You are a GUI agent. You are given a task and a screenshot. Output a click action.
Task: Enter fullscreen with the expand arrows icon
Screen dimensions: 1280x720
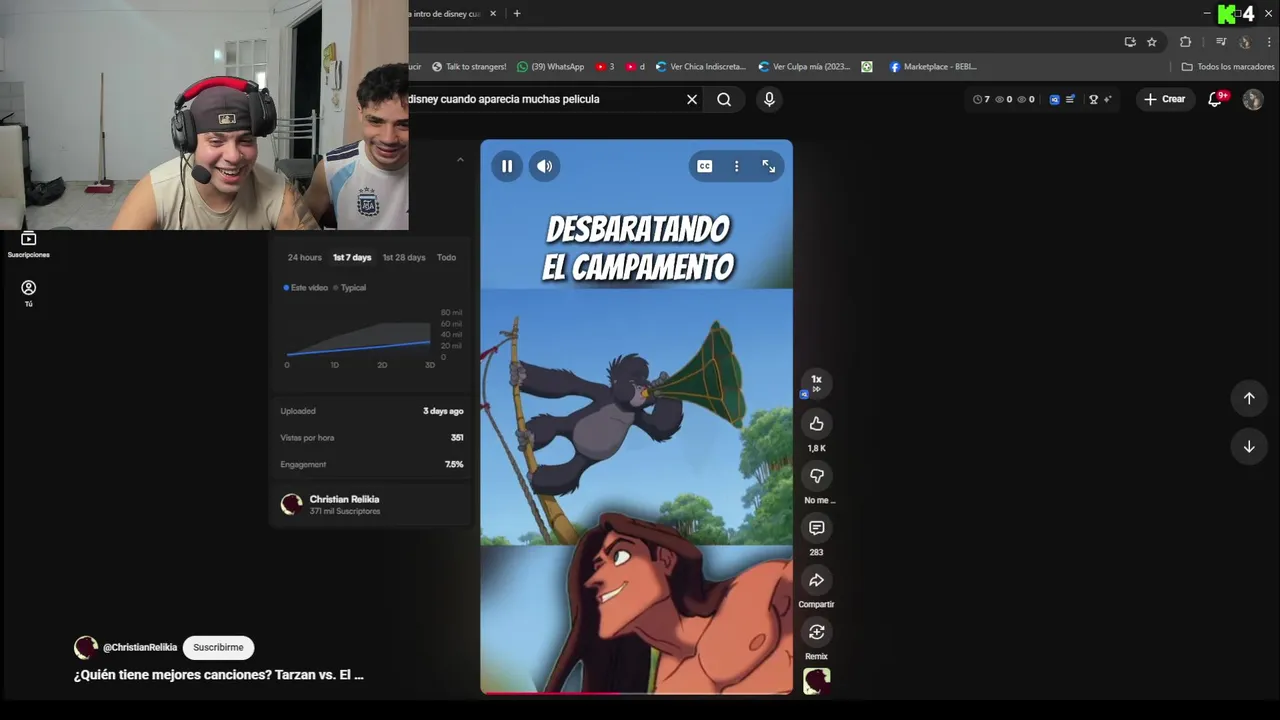769,166
